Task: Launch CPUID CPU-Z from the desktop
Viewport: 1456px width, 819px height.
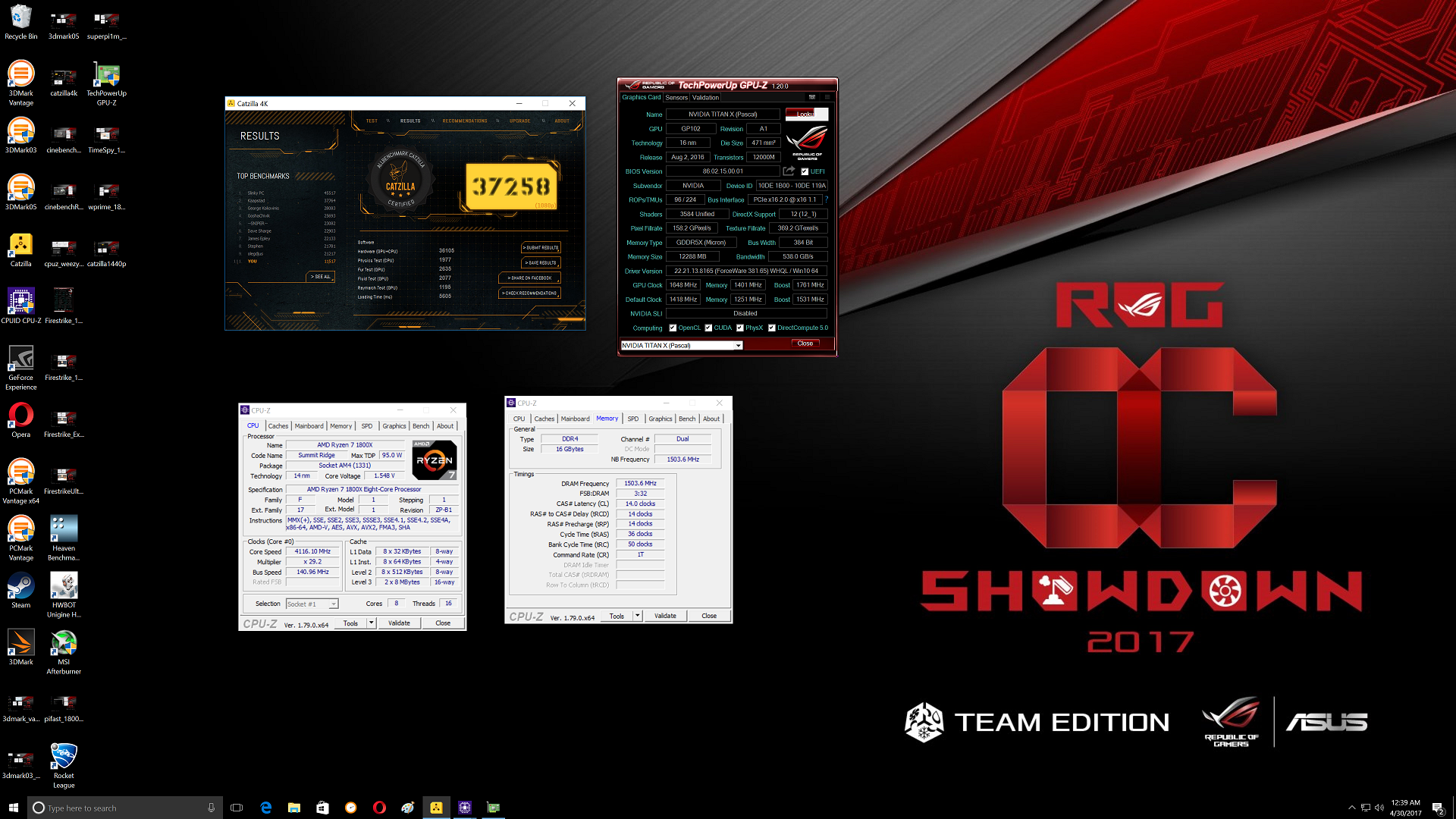Action: pyautogui.click(x=20, y=307)
